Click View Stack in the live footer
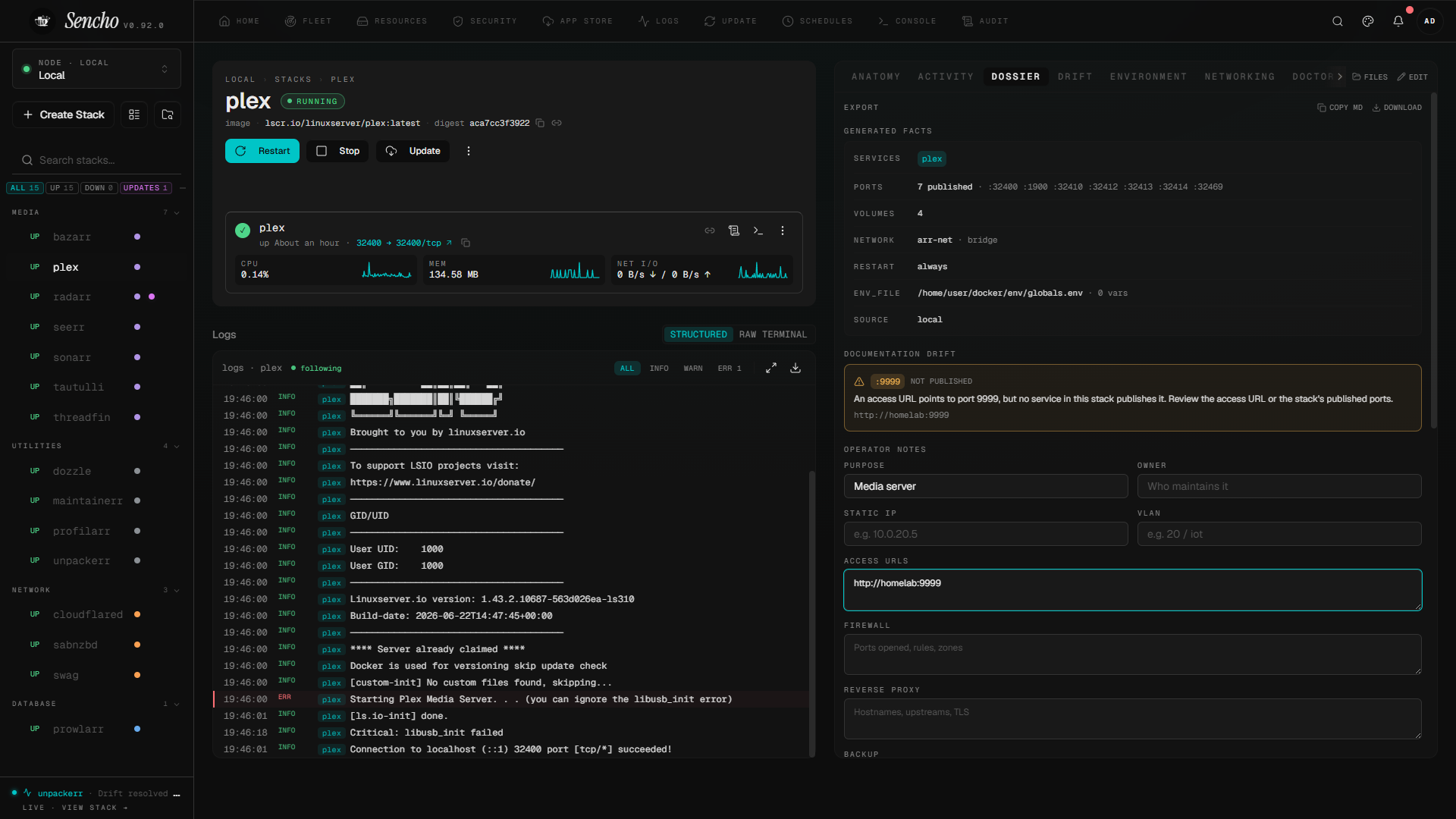The image size is (1456, 819). 95,808
